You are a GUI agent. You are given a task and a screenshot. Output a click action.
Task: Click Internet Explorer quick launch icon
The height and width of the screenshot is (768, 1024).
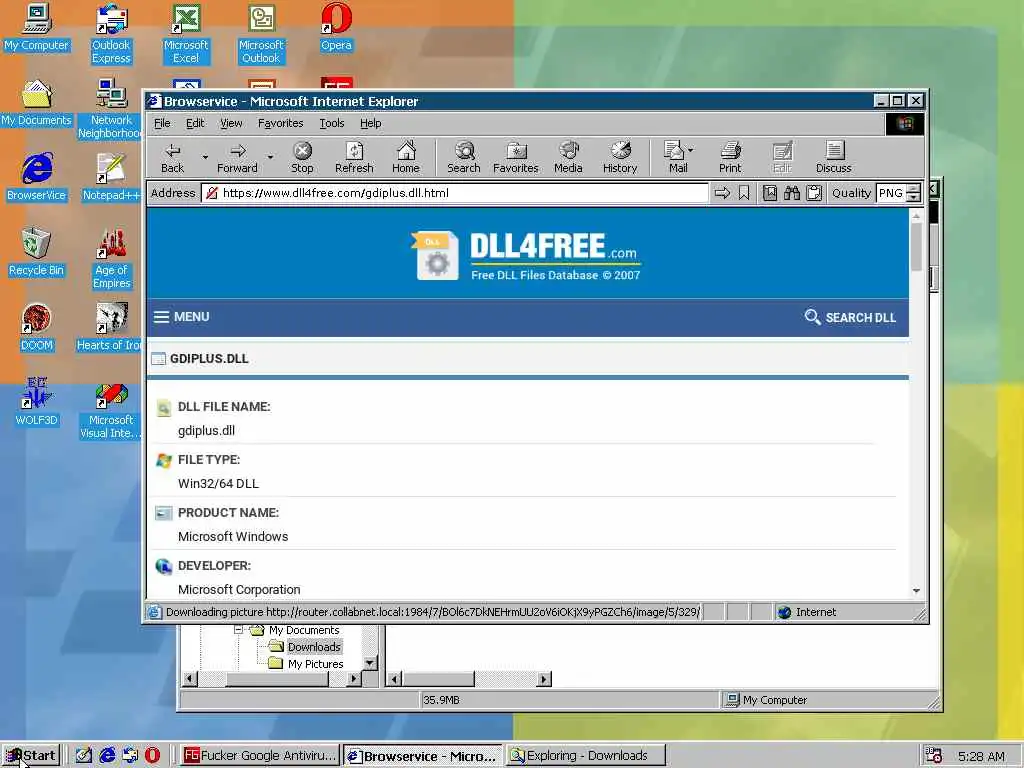[107, 755]
